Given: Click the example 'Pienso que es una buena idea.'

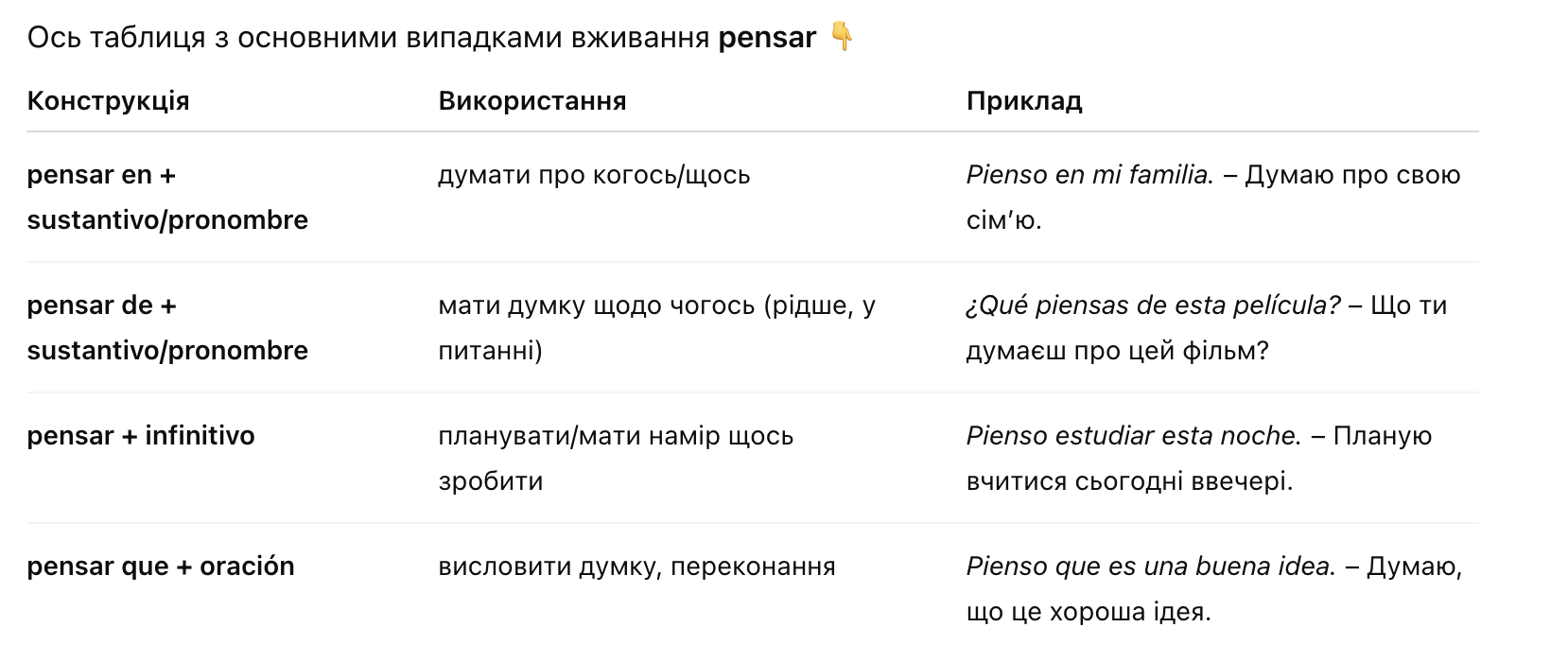Looking at the screenshot, I should pyautogui.click(x=1150, y=566).
